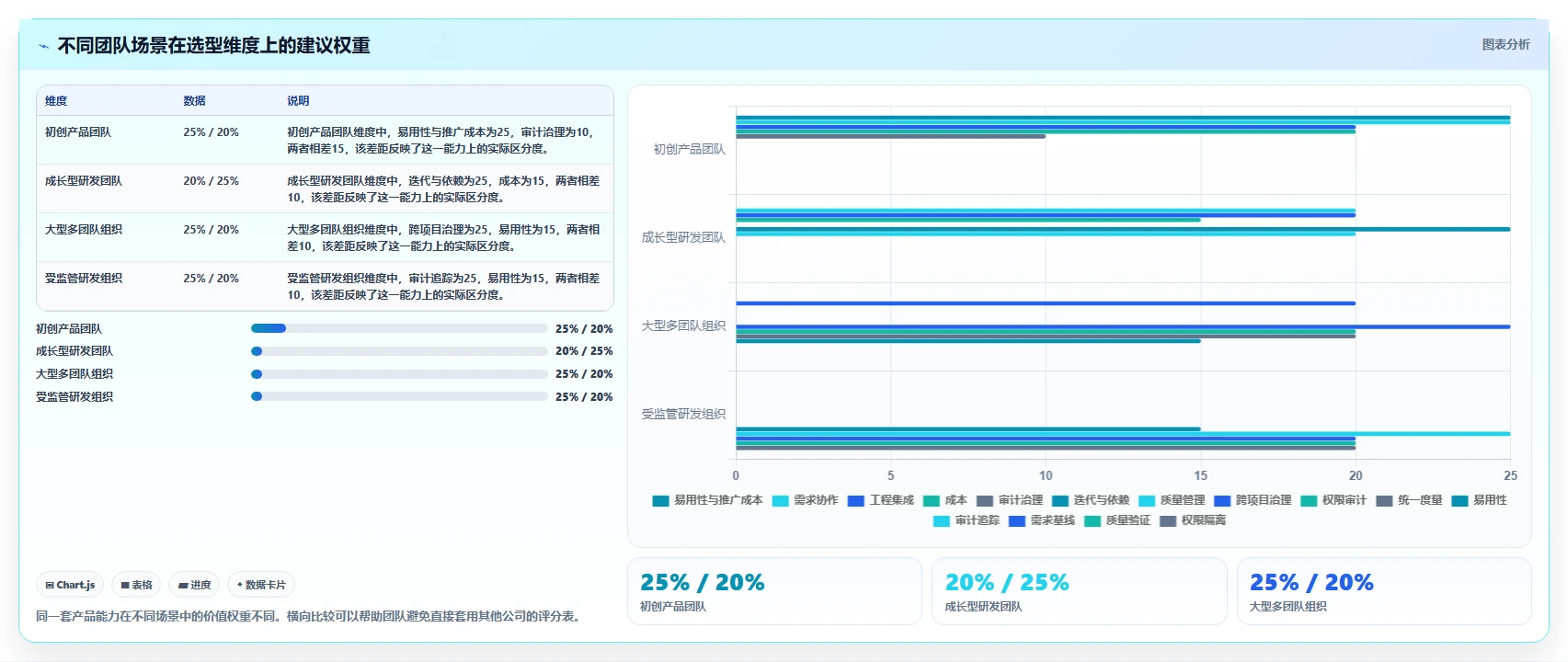Click the title icon beside 不同团队场景在选型维度上的建议权重
This screenshot has width=1568, height=662.
(x=43, y=46)
